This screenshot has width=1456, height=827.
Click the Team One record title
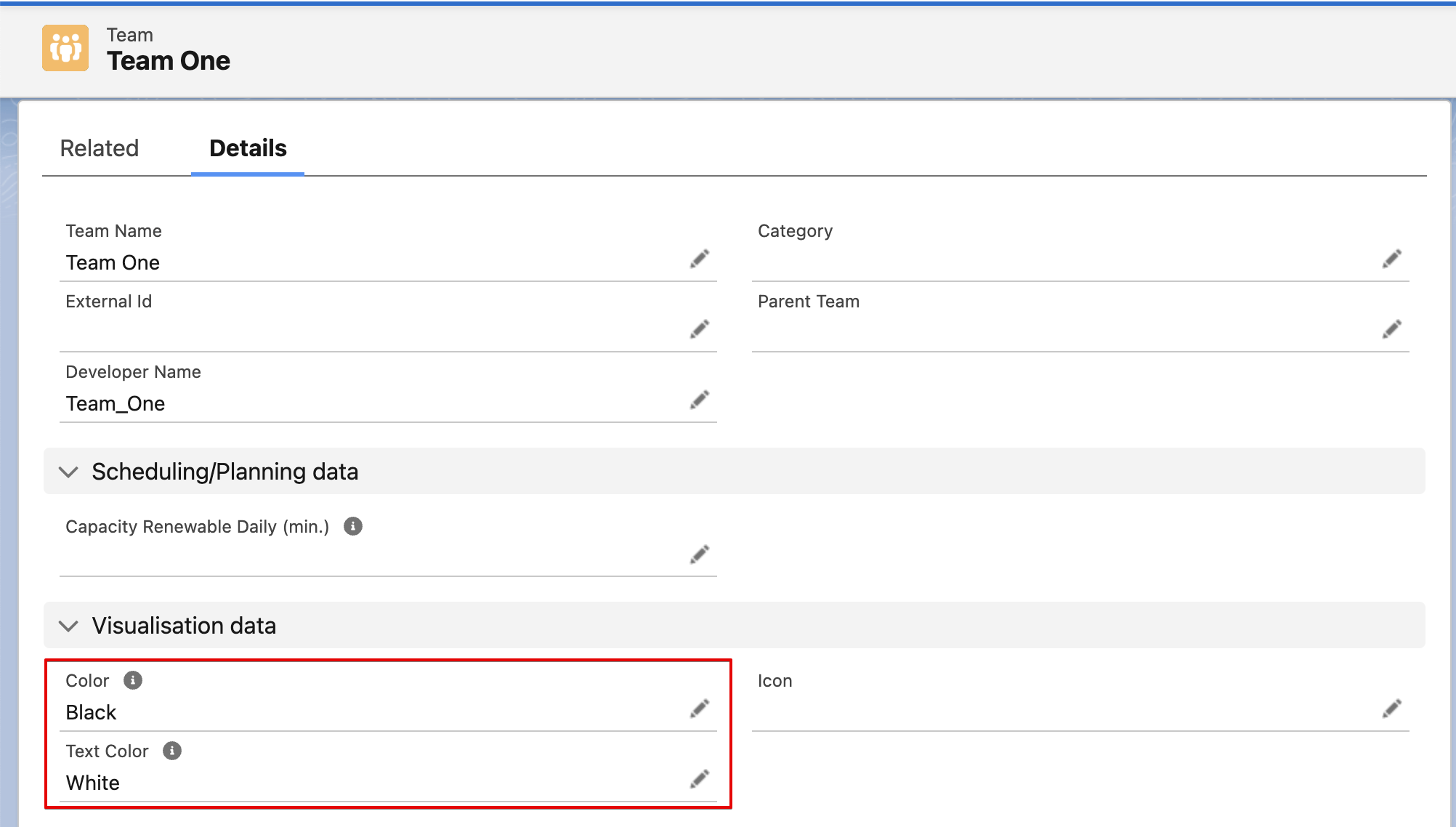pyautogui.click(x=169, y=61)
